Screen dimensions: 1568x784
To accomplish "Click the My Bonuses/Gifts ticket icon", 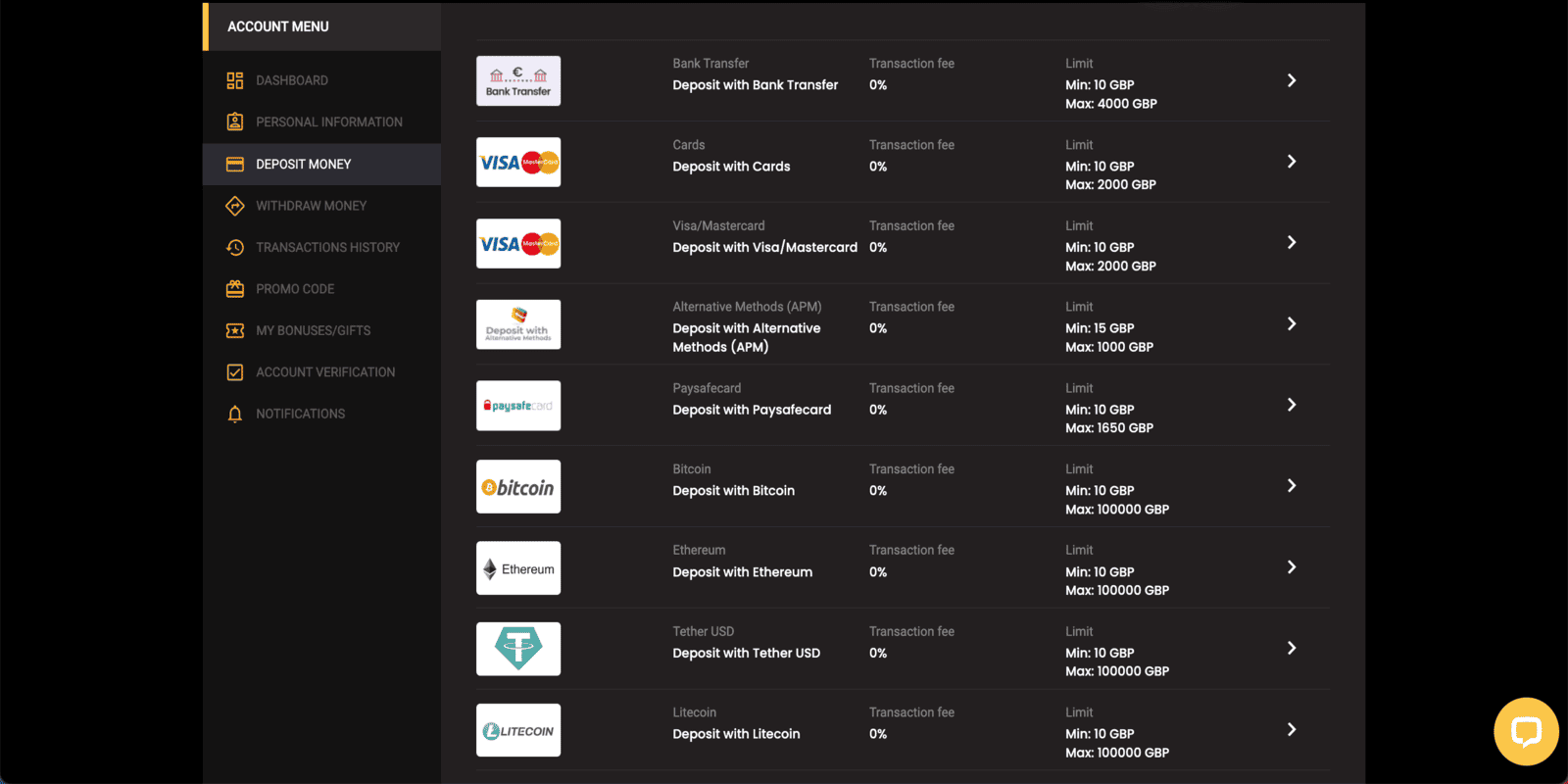I will tap(235, 330).
